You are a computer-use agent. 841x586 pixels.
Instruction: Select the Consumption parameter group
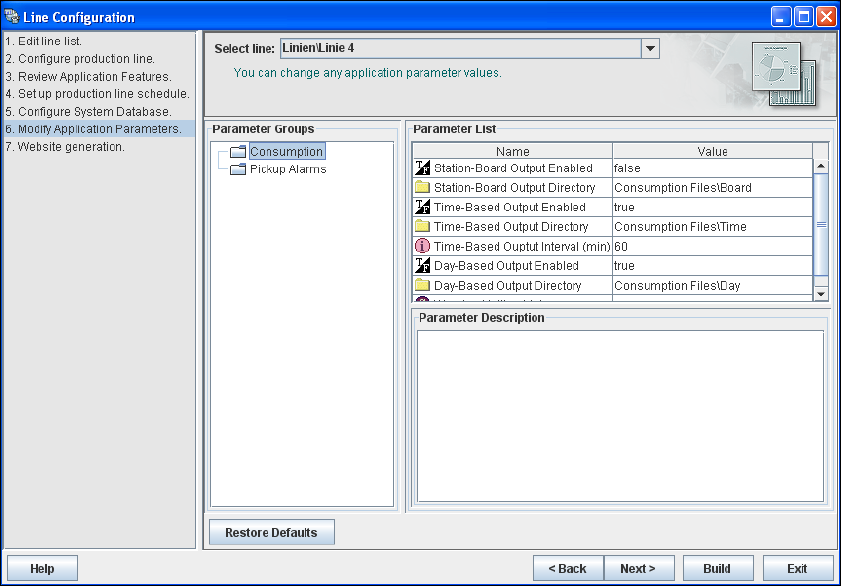[x=286, y=151]
